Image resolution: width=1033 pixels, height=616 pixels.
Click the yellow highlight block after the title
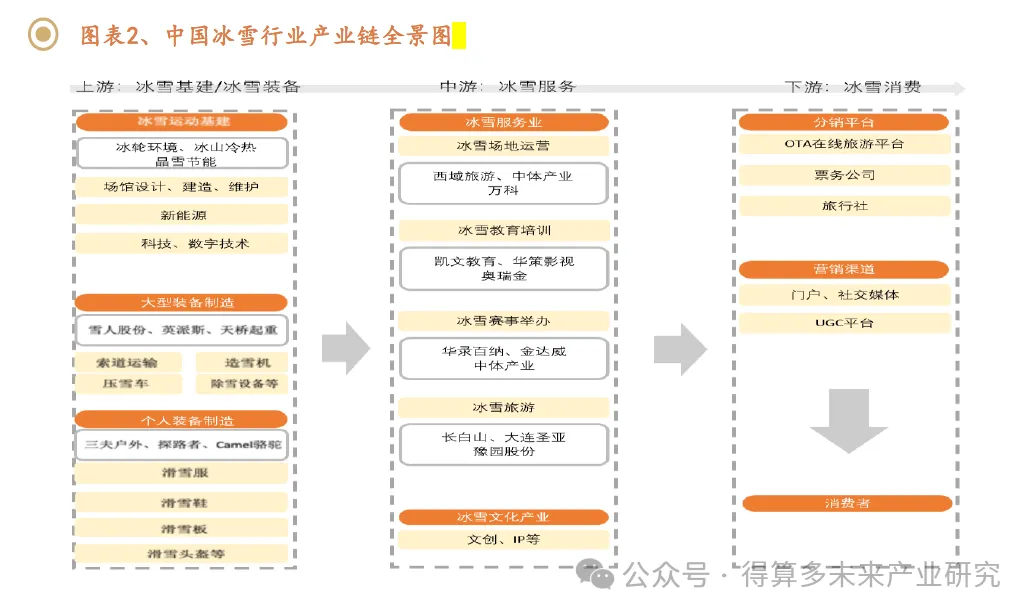pyautogui.click(x=459, y=36)
